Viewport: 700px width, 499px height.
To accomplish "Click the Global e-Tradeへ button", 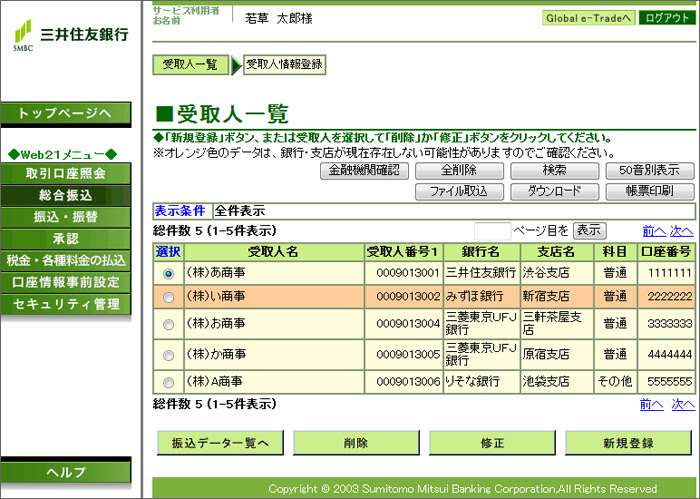I will point(588,18).
